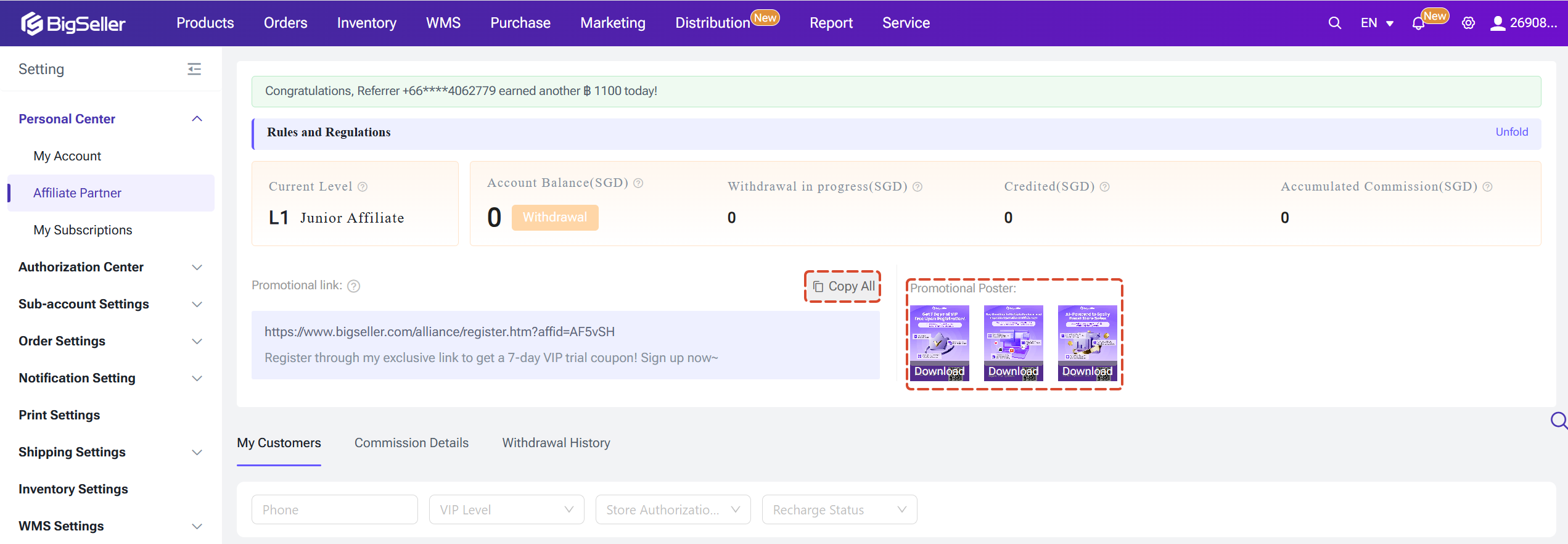The width and height of the screenshot is (1568, 544).
Task: Expand WMS Settings section
Action: (x=197, y=526)
